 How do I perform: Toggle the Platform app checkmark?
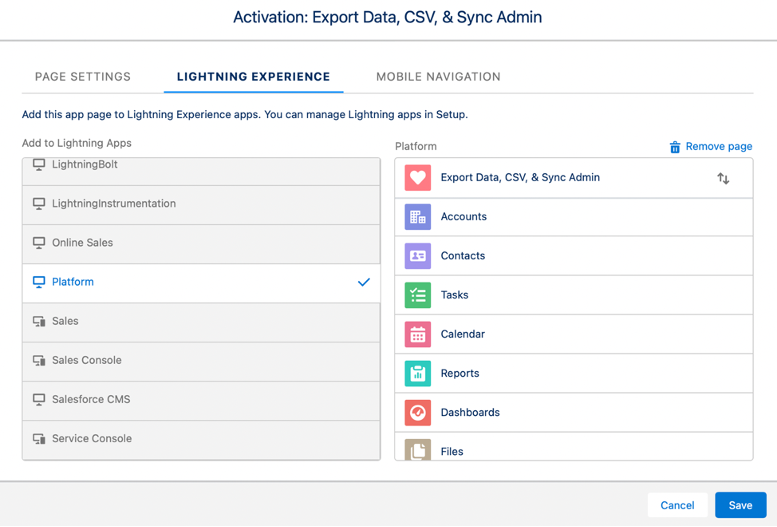click(363, 282)
